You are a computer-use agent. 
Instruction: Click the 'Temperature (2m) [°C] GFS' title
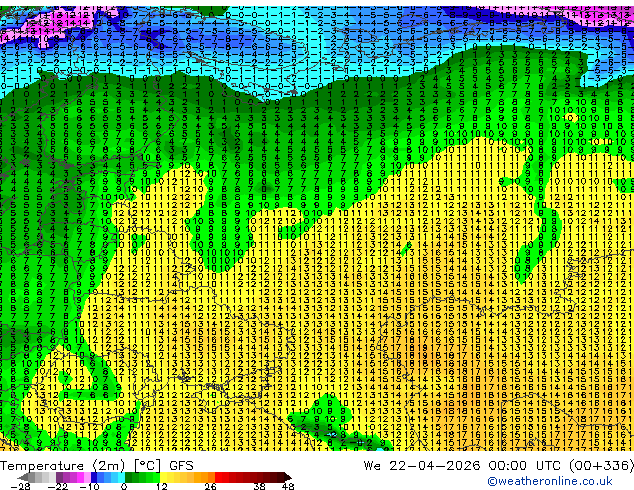97,466
